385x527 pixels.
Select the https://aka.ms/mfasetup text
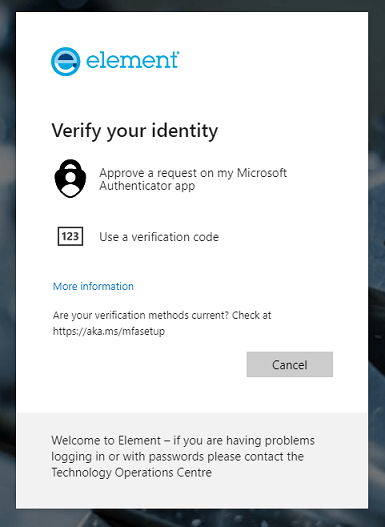(x=109, y=331)
